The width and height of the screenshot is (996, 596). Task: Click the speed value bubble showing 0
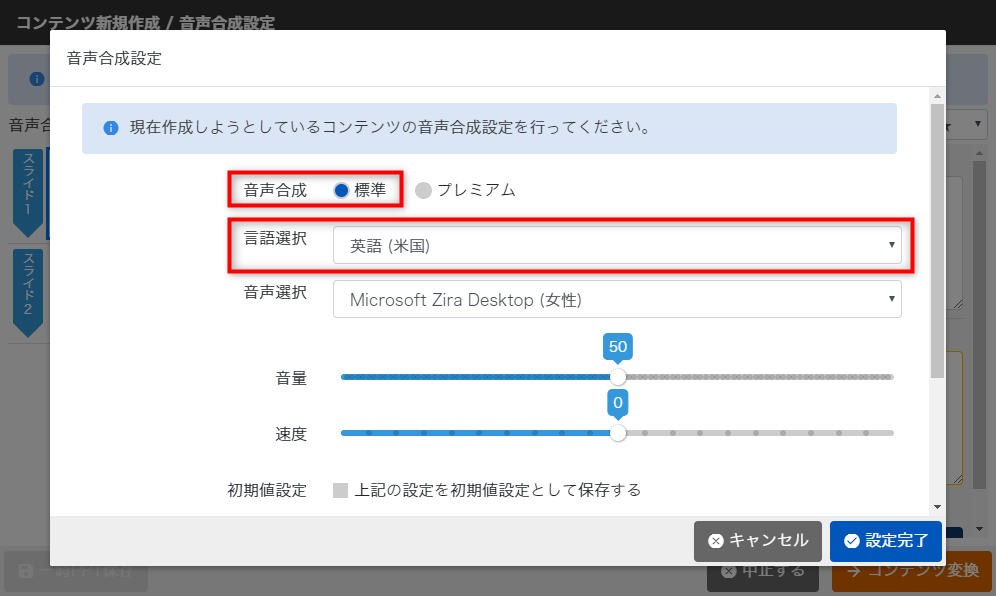(x=618, y=403)
